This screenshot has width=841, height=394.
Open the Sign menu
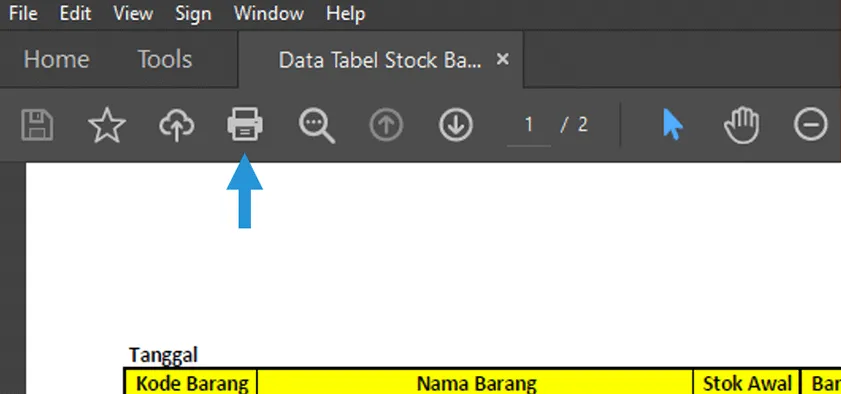pyautogui.click(x=193, y=13)
